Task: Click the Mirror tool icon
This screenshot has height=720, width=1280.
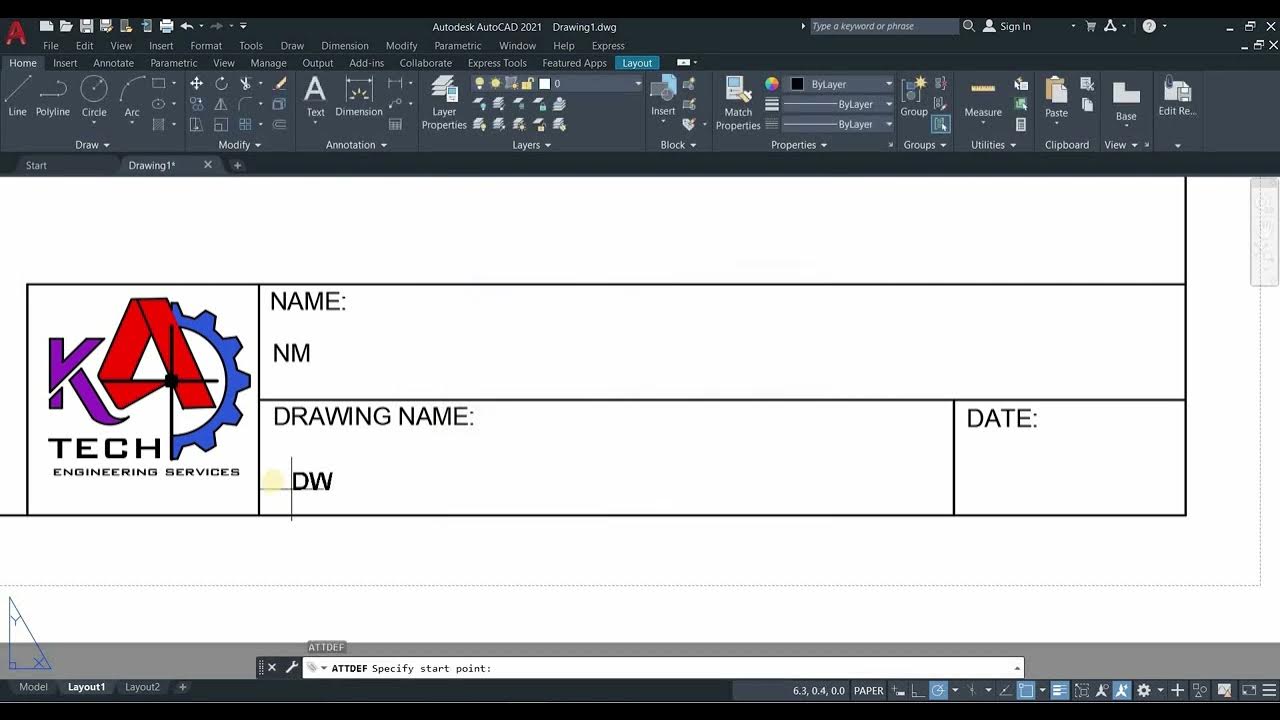Action: (221, 104)
